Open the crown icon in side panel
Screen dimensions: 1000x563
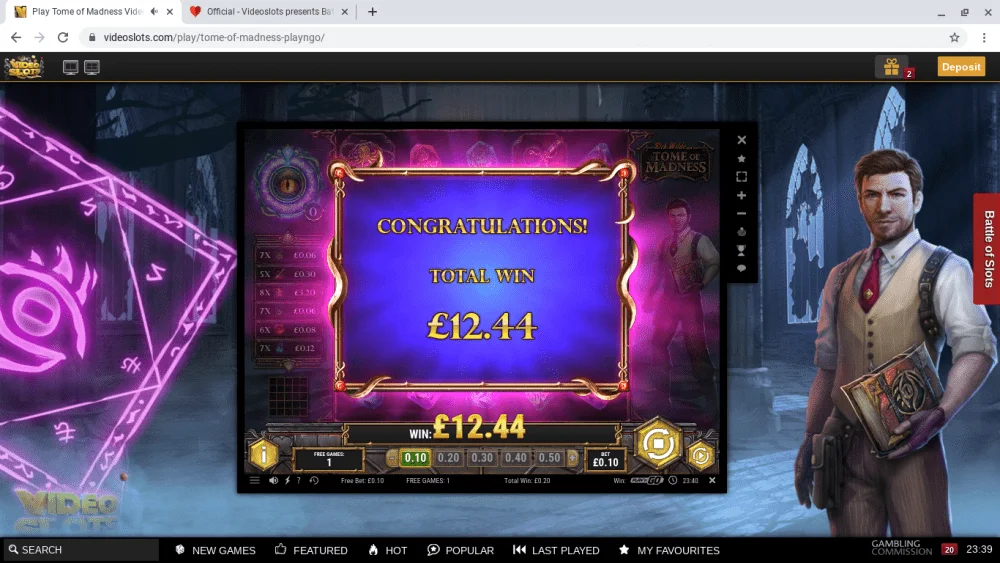741,231
